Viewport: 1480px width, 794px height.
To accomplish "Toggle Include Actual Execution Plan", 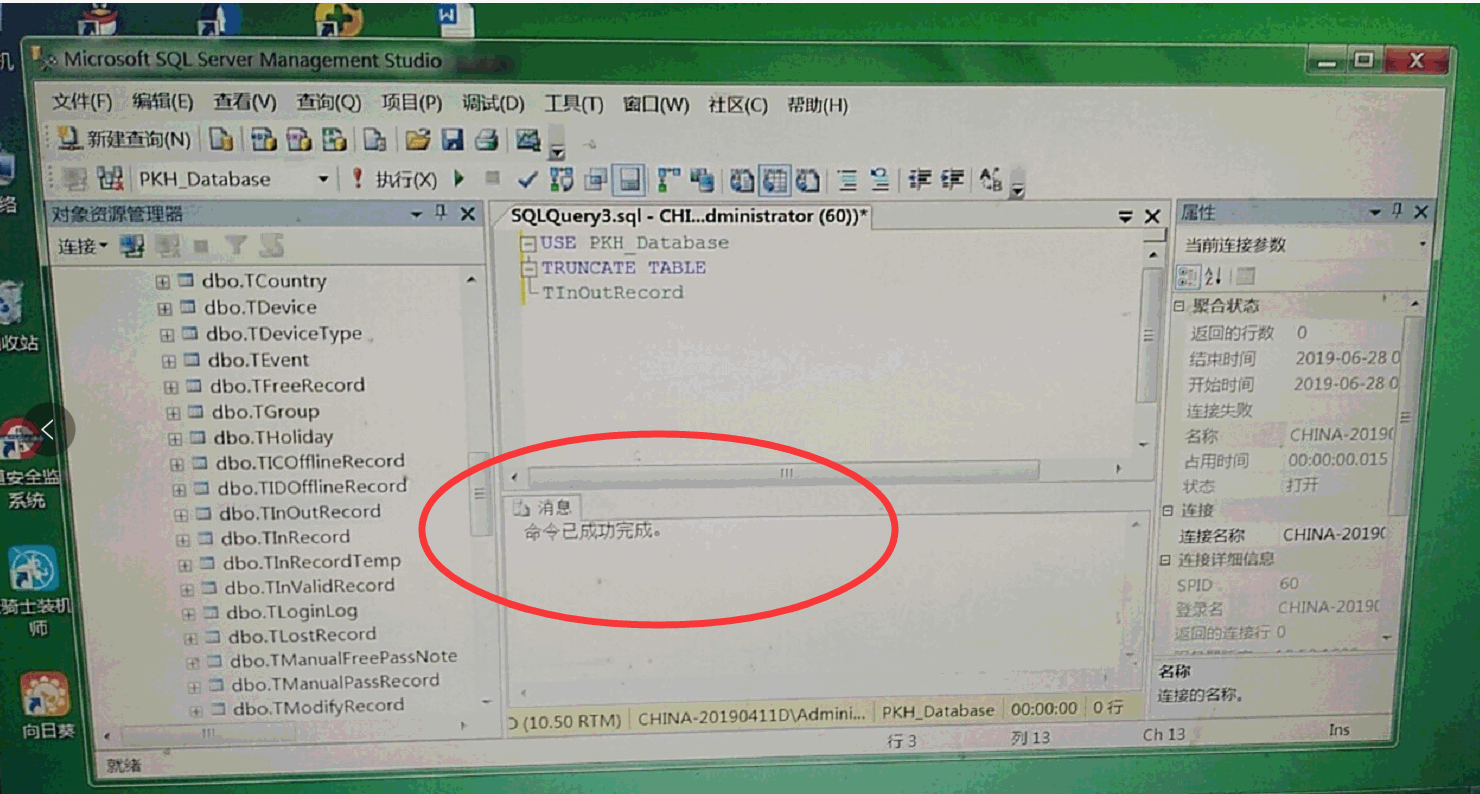I will tap(667, 180).
